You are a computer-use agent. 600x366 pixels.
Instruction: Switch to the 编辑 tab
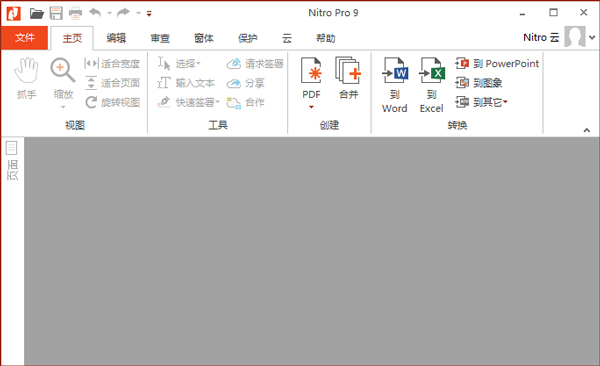click(x=116, y=38)
